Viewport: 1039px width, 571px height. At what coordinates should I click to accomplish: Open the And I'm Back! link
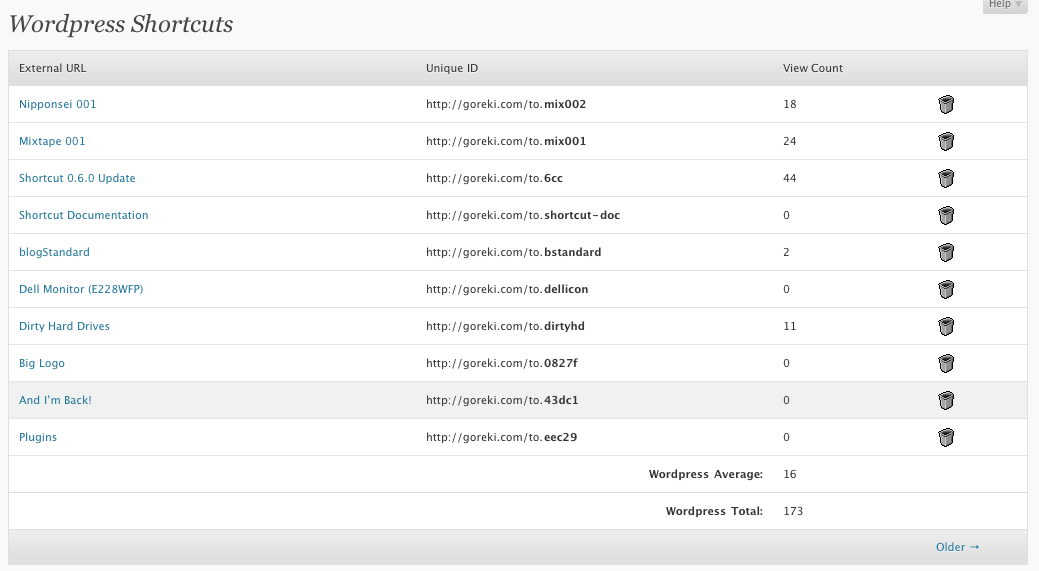pos(55,400)
